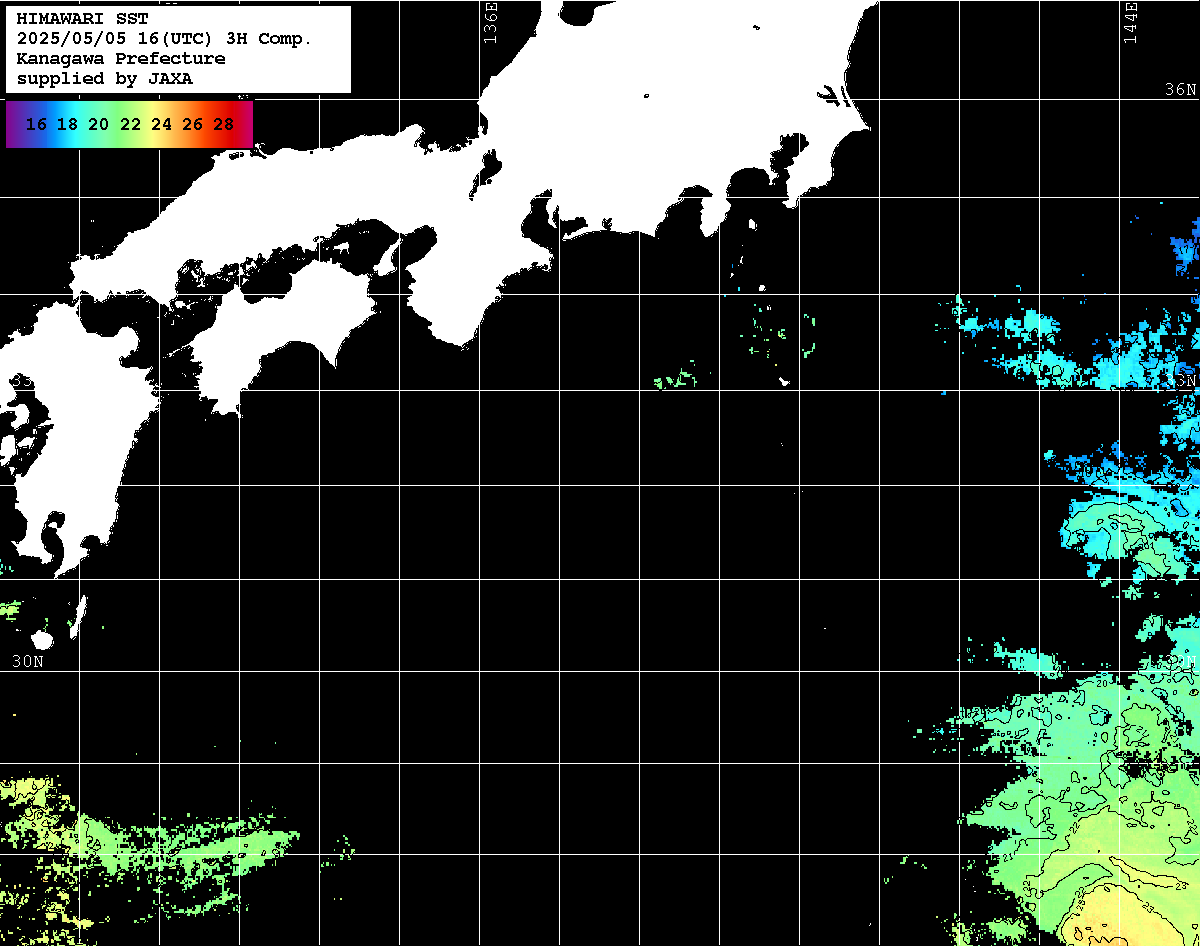Click the 'Kanagawa Prefecture' label
The width and height of the screenshot is (1200, 946).
click(x=121, y=58)
